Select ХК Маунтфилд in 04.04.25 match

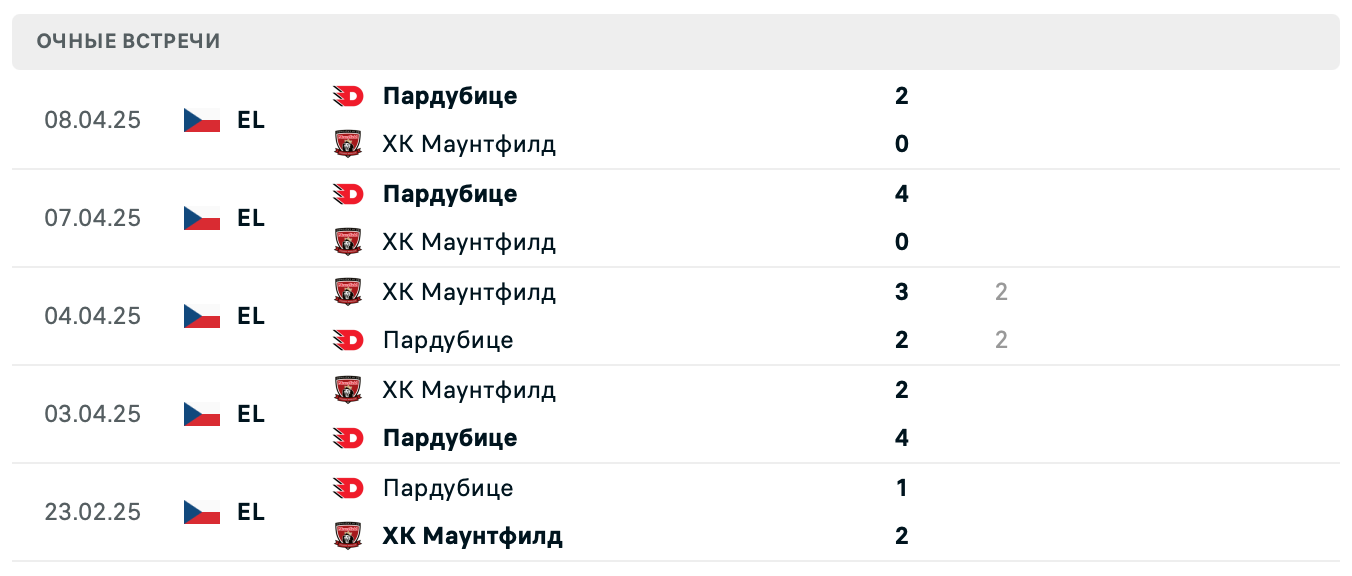(469, 292)
